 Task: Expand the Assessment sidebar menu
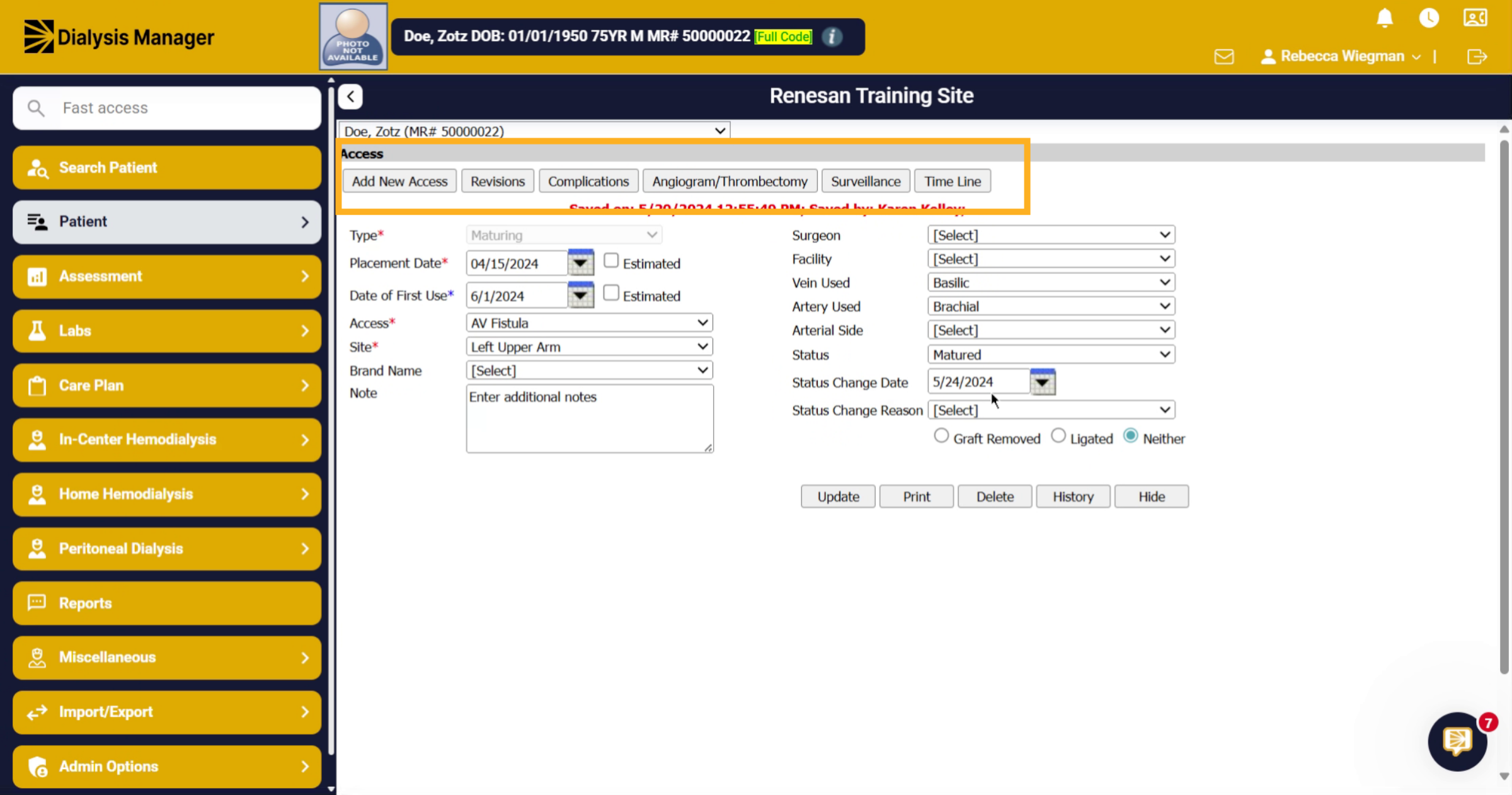[x=166, y=276]
